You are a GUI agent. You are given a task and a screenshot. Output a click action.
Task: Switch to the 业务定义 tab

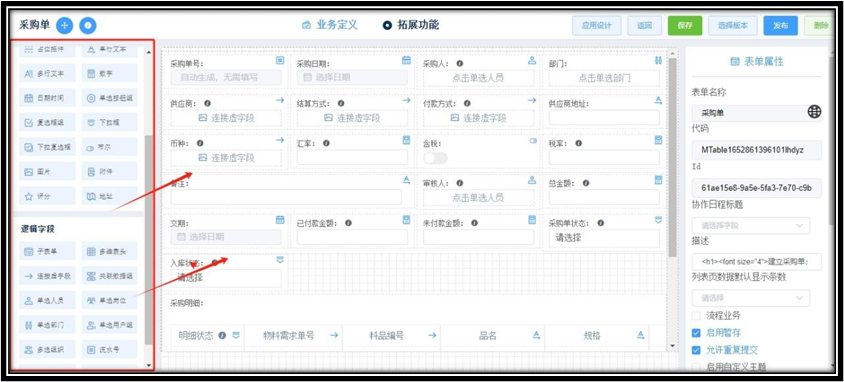(330, 25)
